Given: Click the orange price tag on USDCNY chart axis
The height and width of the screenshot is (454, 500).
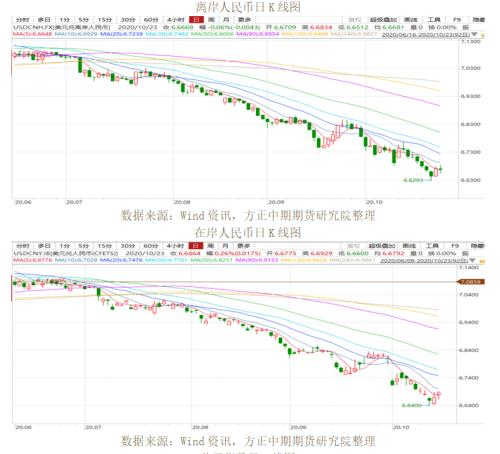Looking at the screenshot, I should pyautogui.click(x=471, y=282).
